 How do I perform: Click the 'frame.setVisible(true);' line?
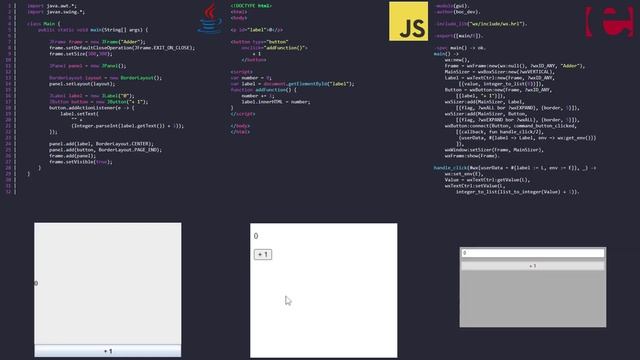[81, 162]
